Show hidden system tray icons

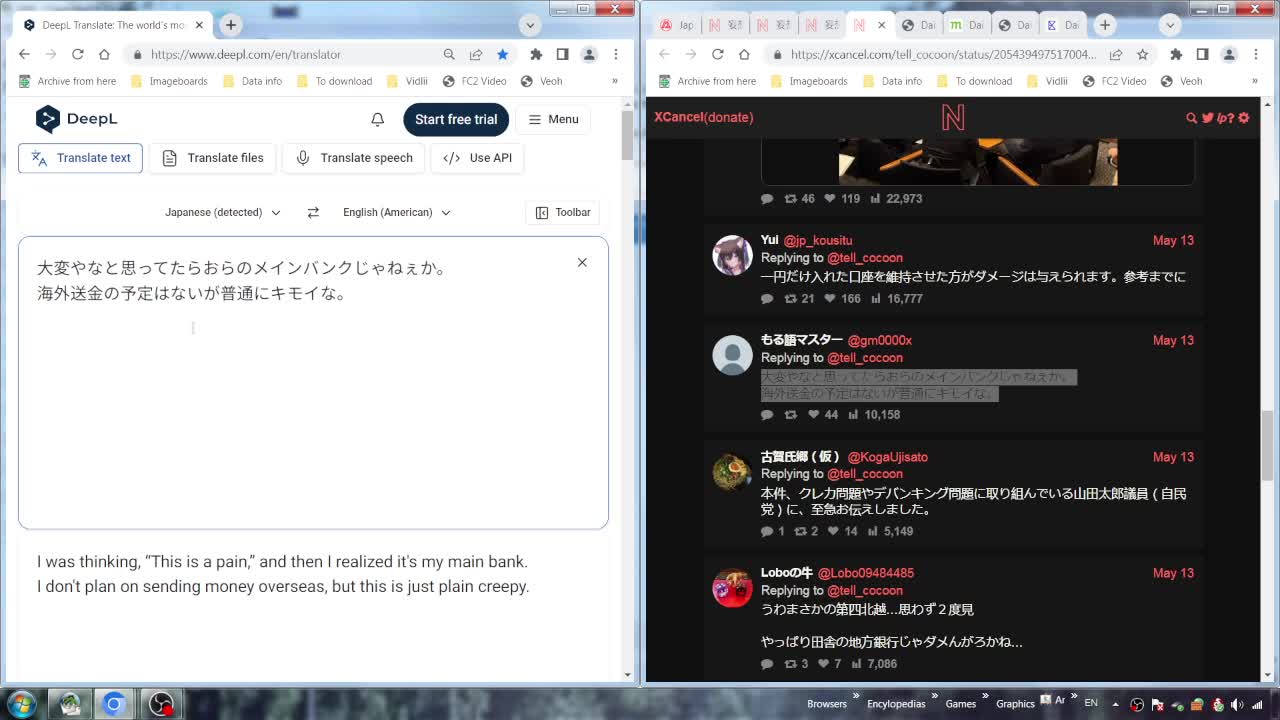tap(1115, 704)
